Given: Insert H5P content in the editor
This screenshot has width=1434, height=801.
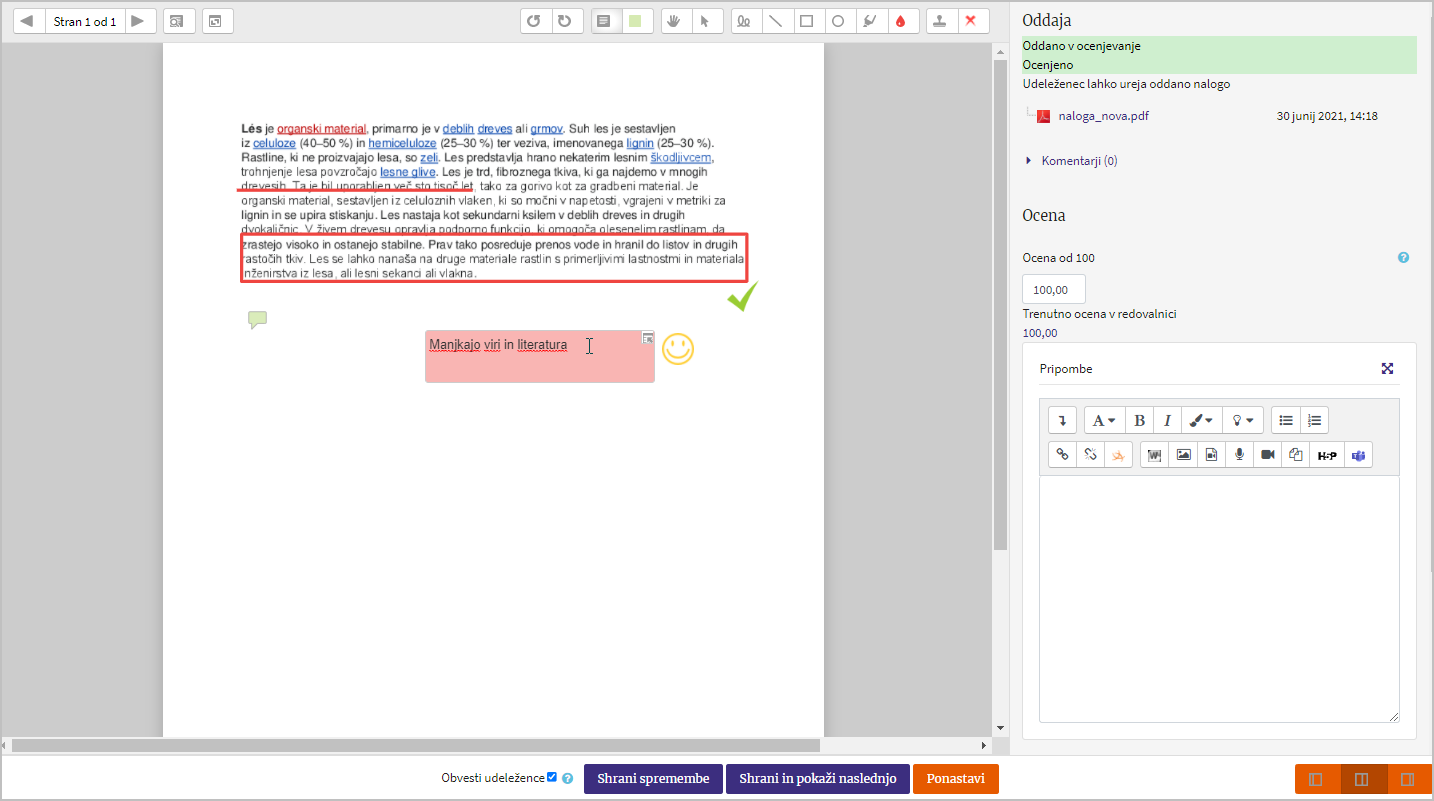Looking at the screenshot, I should [1327, 455].
